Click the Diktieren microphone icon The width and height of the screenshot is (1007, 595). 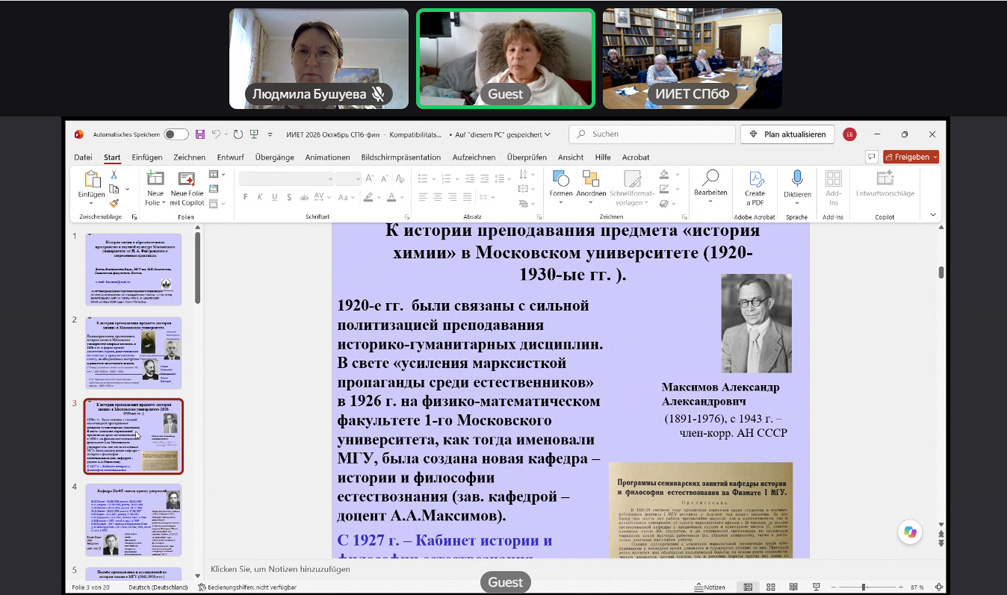[797, 179]
